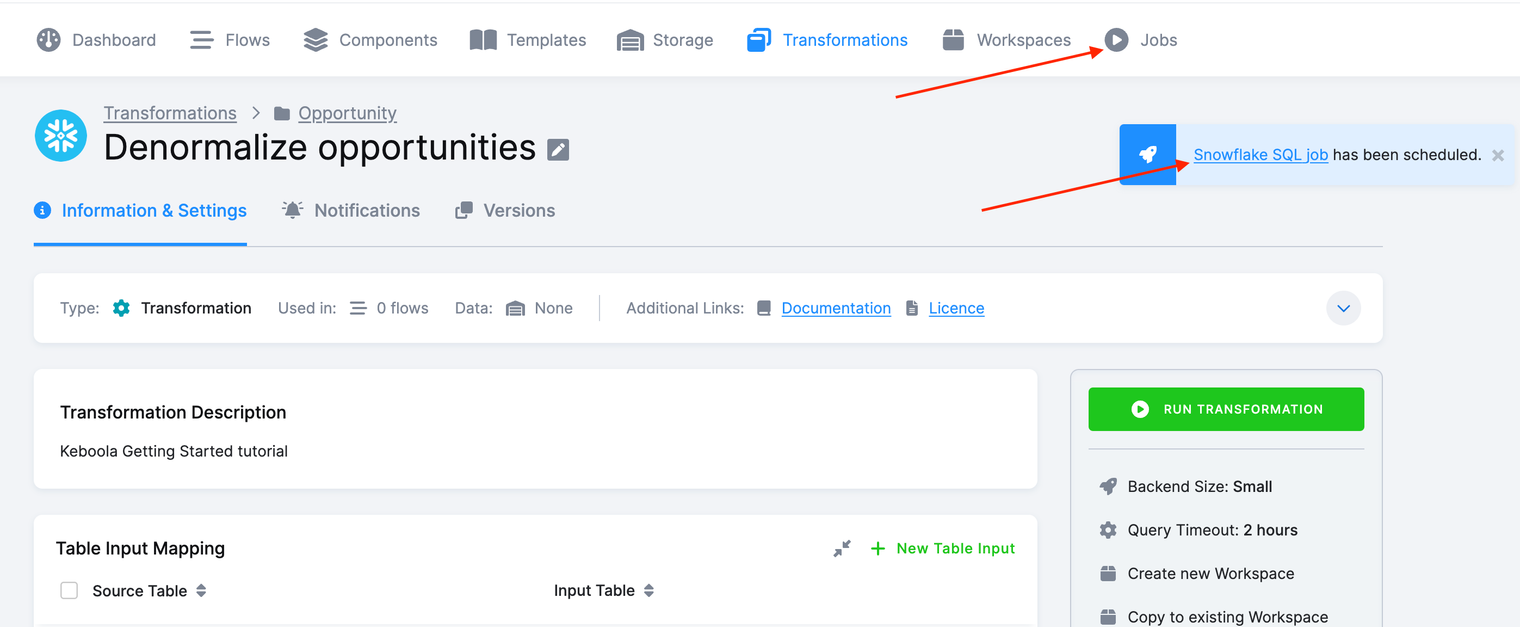
Task: Click the Copy to existing Workspace icon
Action: pyautogui.click(x=1108, y=617)
